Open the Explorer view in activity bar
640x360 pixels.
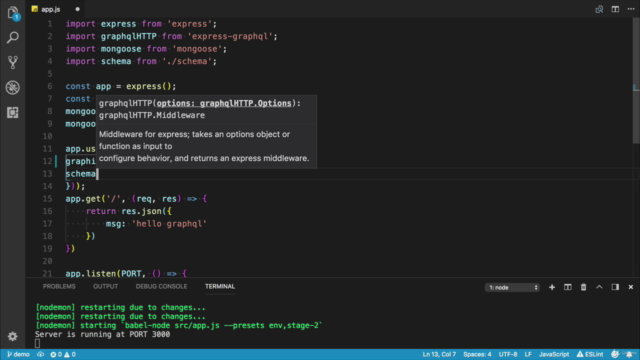coord(13,13)
